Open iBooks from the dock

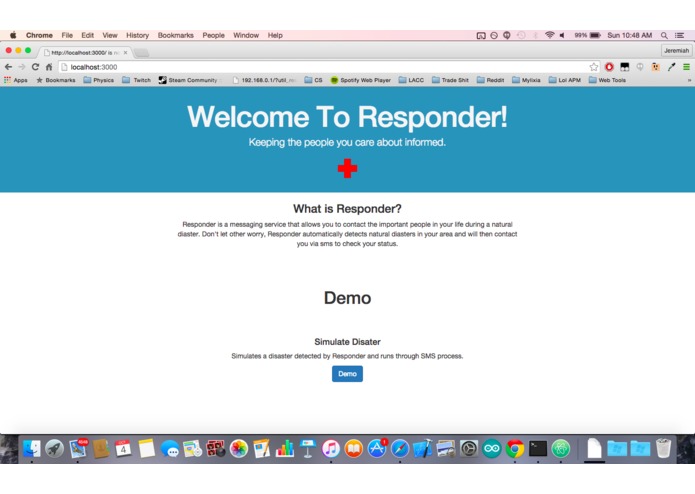click(354, 449)
